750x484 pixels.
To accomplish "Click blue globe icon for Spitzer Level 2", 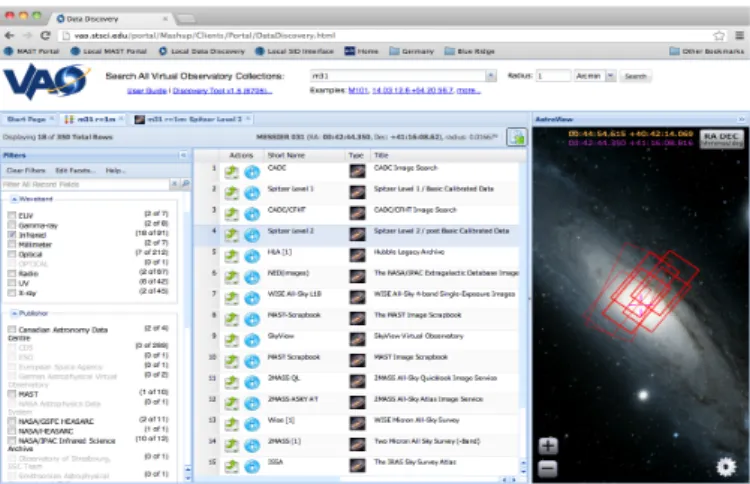I will click(x=252, y=235).
